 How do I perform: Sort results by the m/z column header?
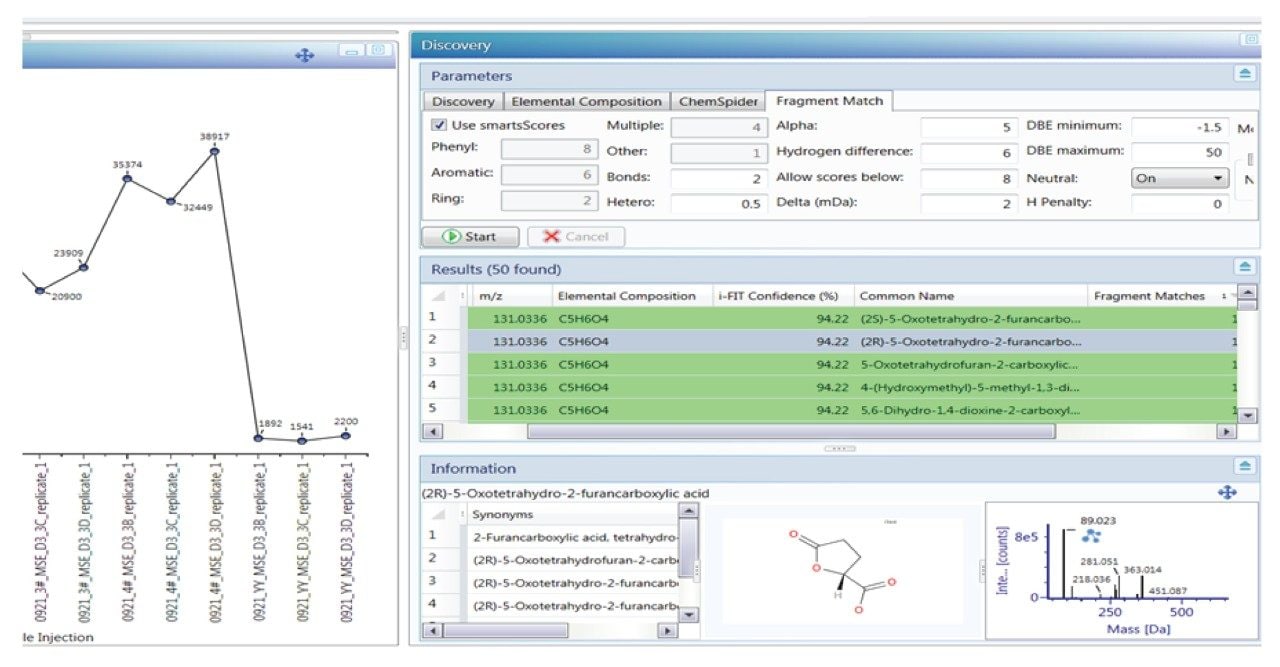[510, 296]
